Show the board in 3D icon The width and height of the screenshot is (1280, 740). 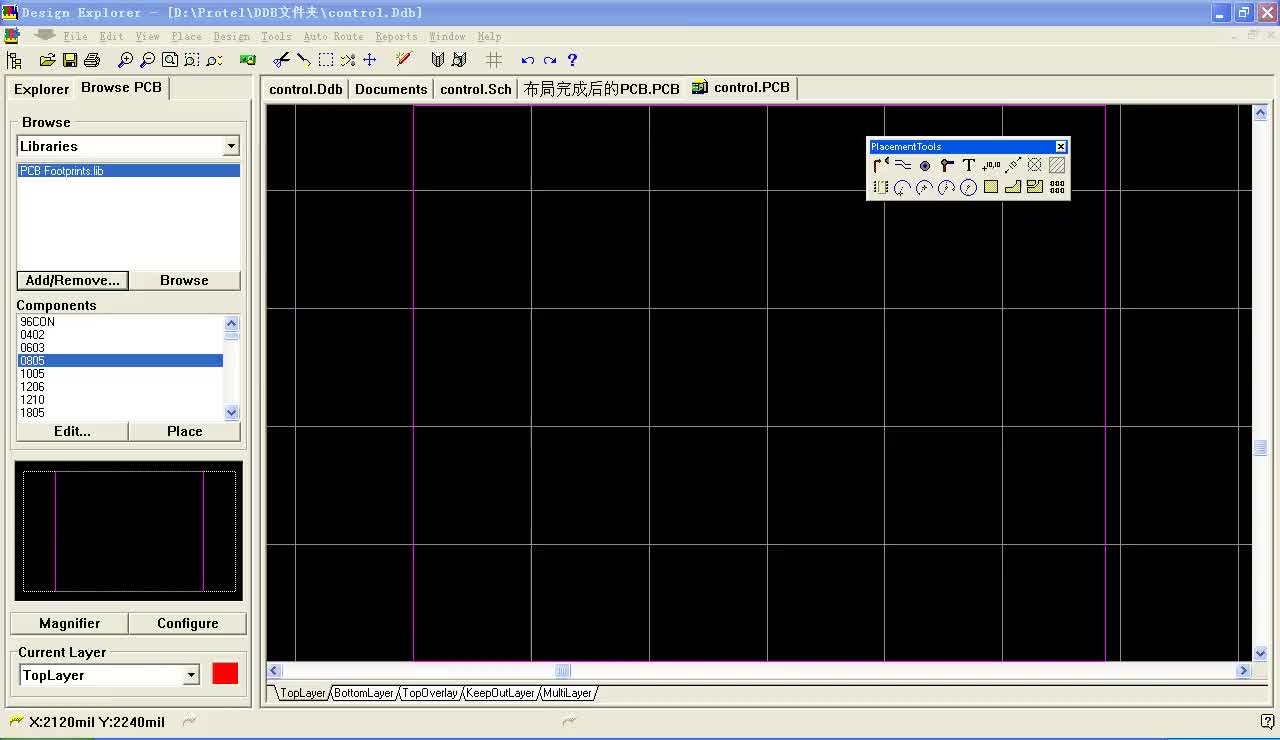[248, 60]
